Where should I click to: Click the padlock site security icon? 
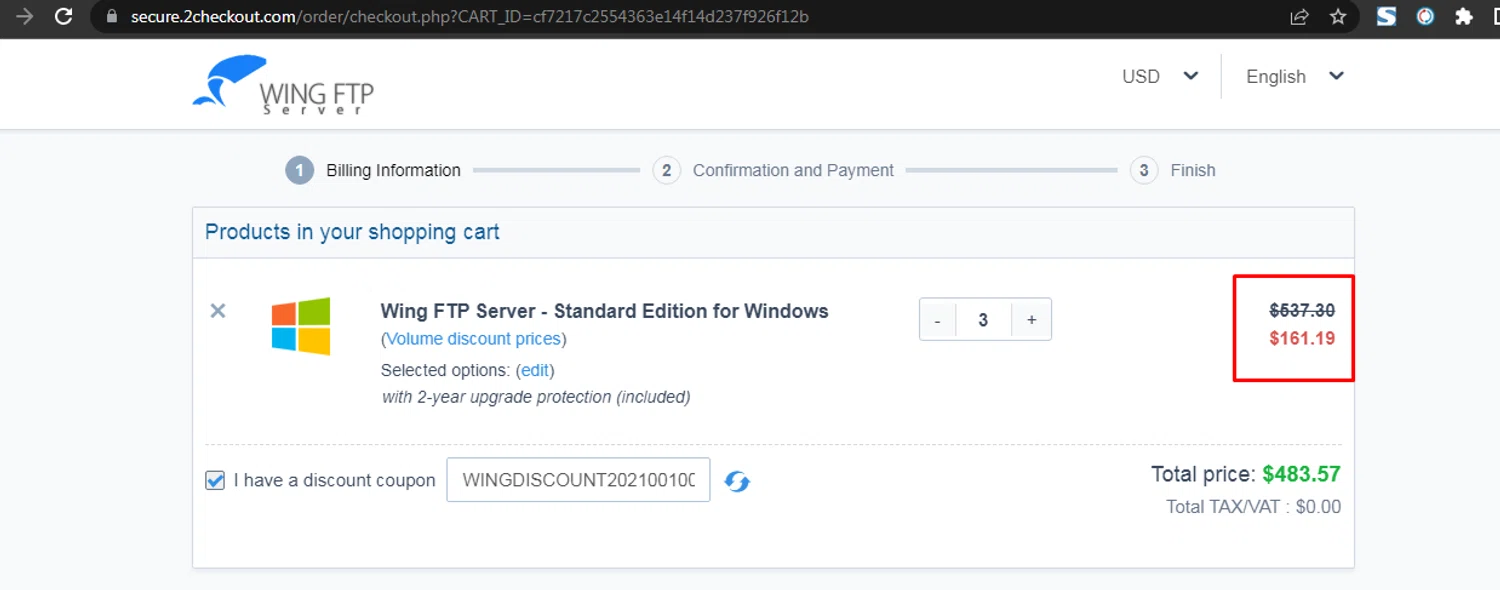click(x=112, y=17)
